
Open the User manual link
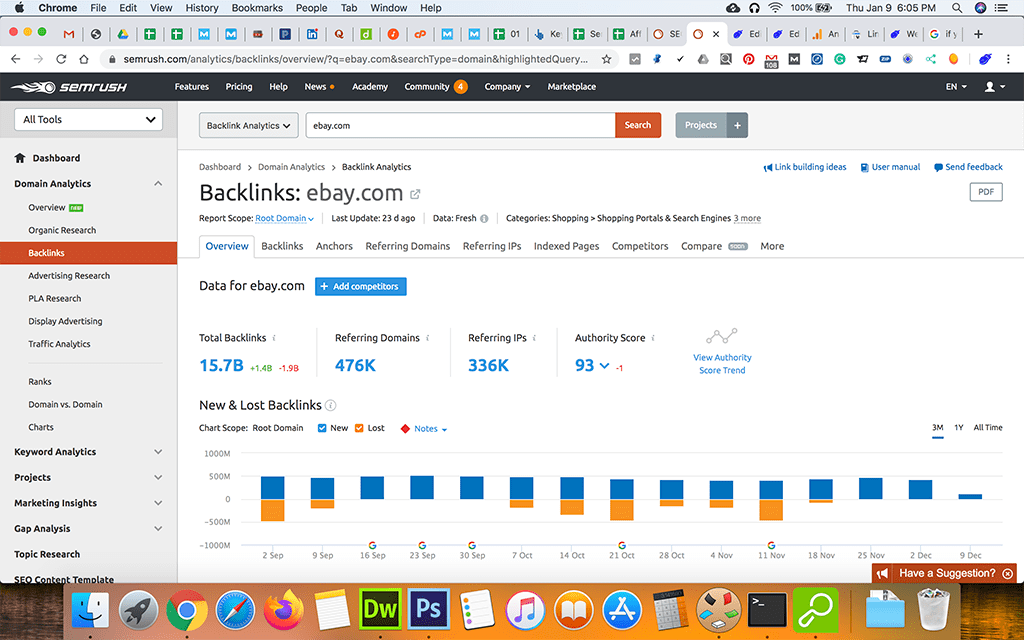point(890,167)
